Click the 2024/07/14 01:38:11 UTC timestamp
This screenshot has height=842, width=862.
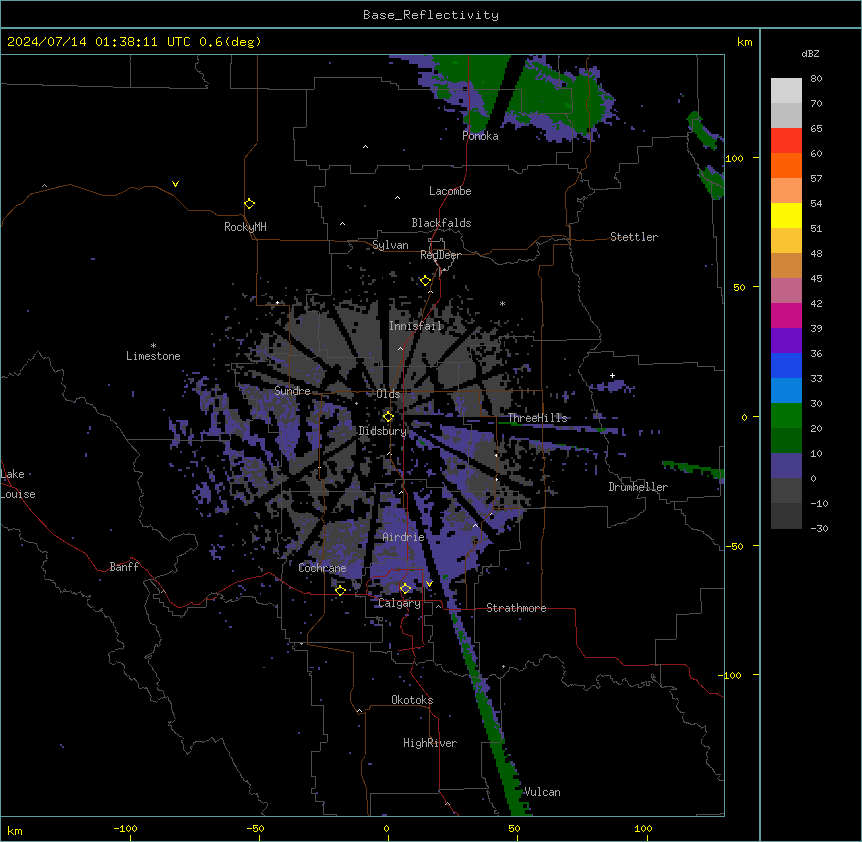pos(99,42)
